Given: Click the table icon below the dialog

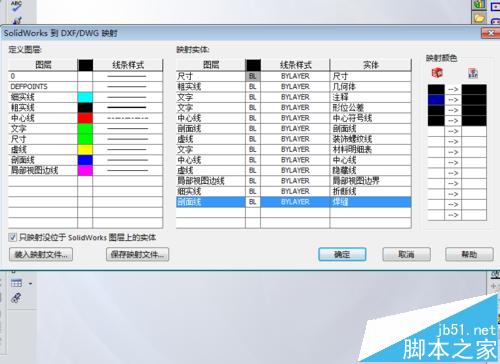Looking at the screenshot, I should pyautogui.click(x=16, y=283).
